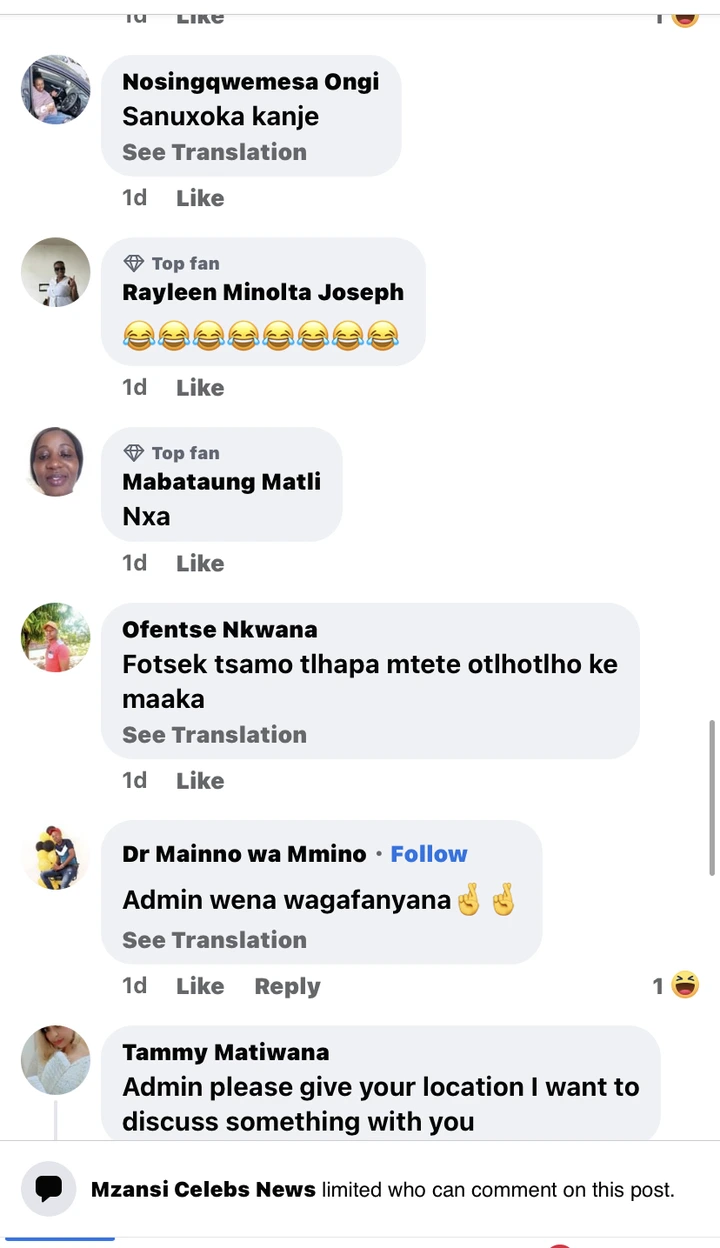Open Dr Mainno wa Mmino's profile picture
The image size is (720, 1248).
(x=56, y=856)
